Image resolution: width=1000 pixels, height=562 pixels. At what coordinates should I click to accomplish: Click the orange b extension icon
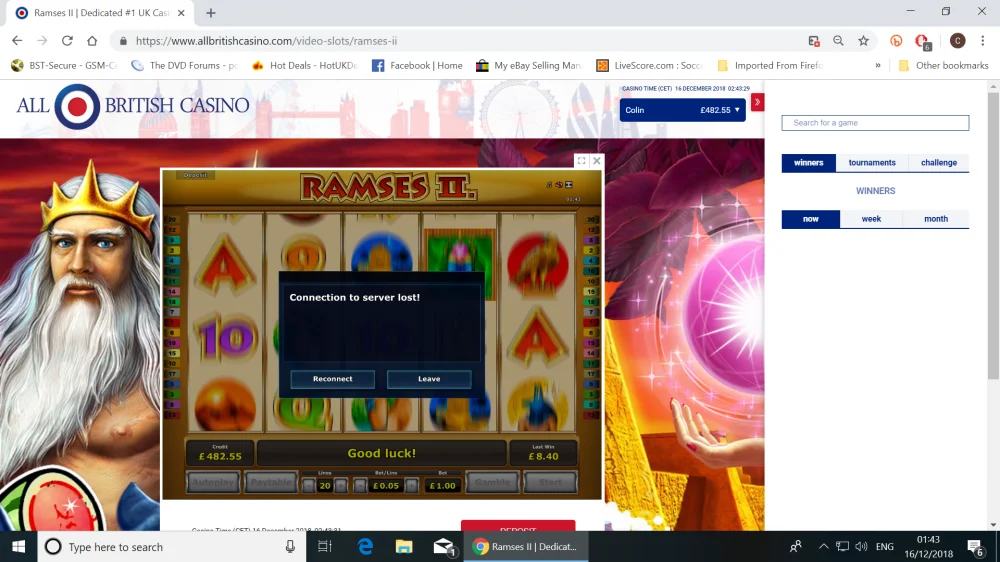[896, 41]
